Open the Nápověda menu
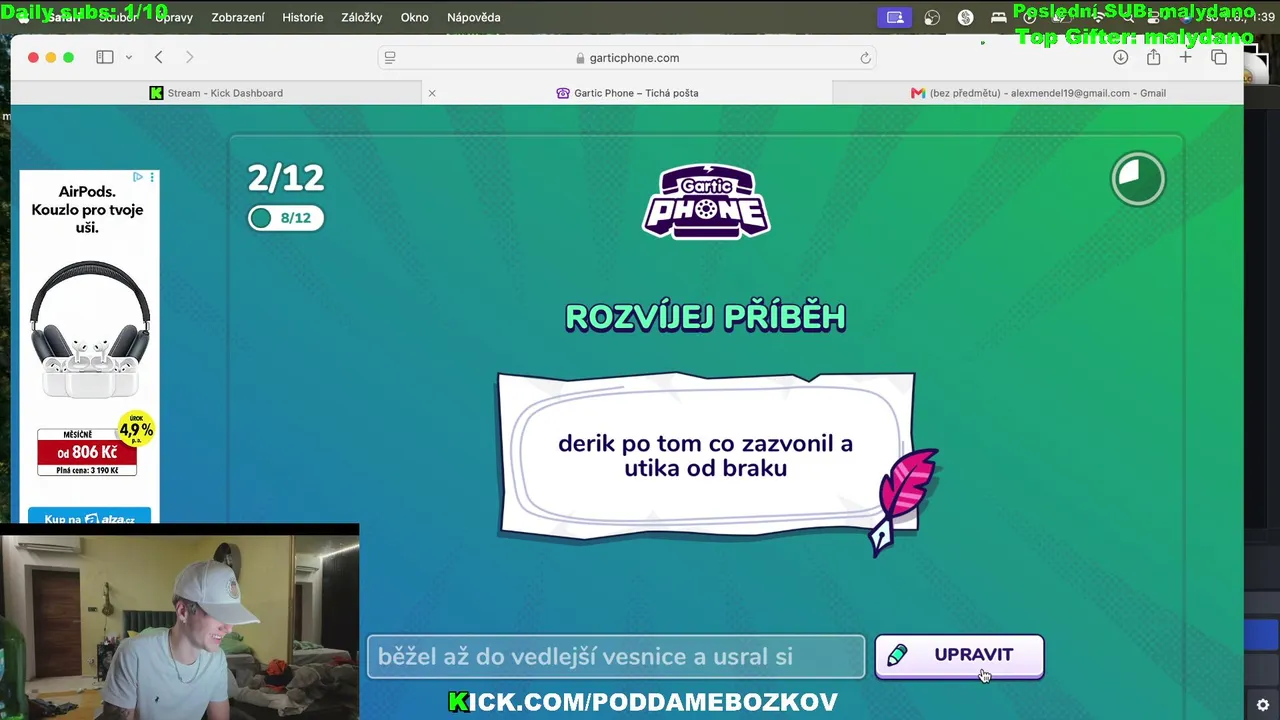Image resolution: width=1280 pixels, height=720 pixels. click(474, 17)
